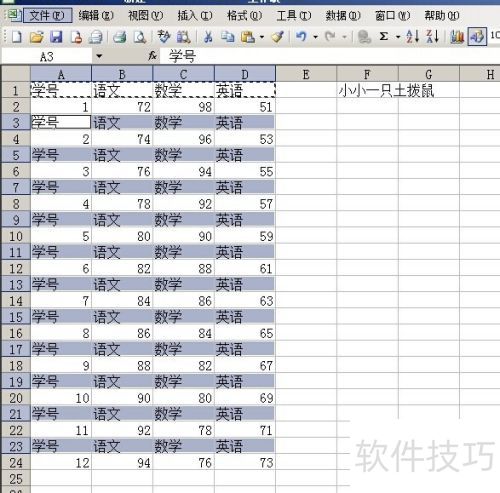This screenshot has width=500, height=493.
Task: Select column G header
Action: 429,74
